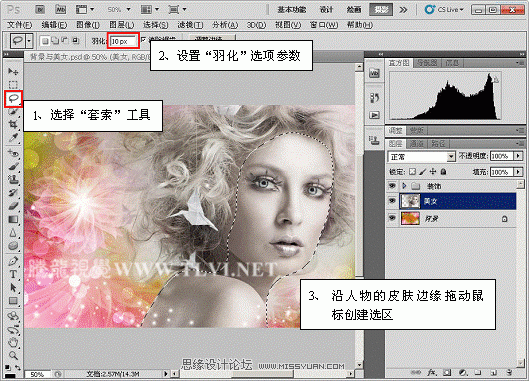Select the Rectangular Marquee tool
Screen dimensions: 529x381
coord(13,84)
